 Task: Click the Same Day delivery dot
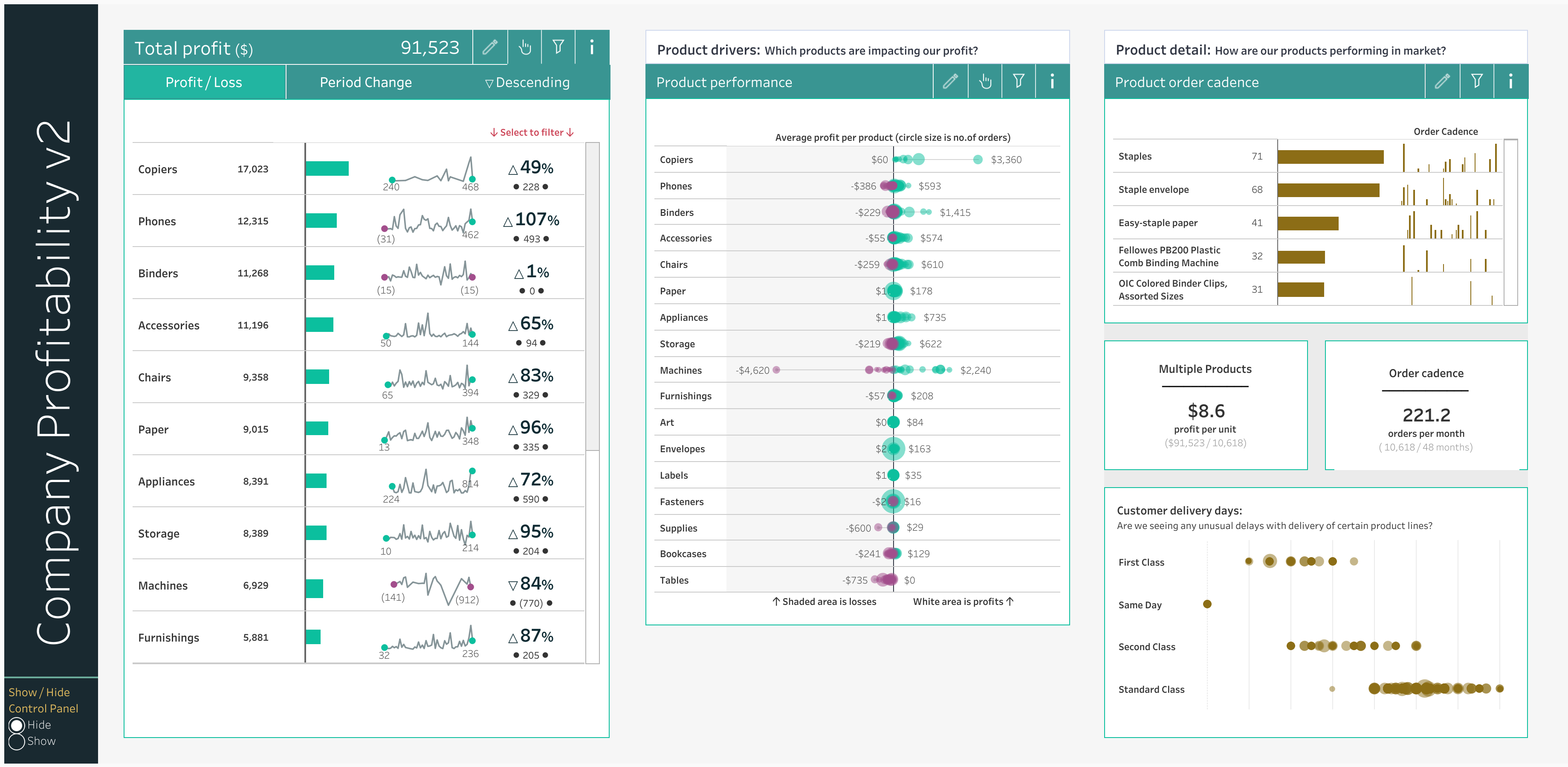(1207, 604)
